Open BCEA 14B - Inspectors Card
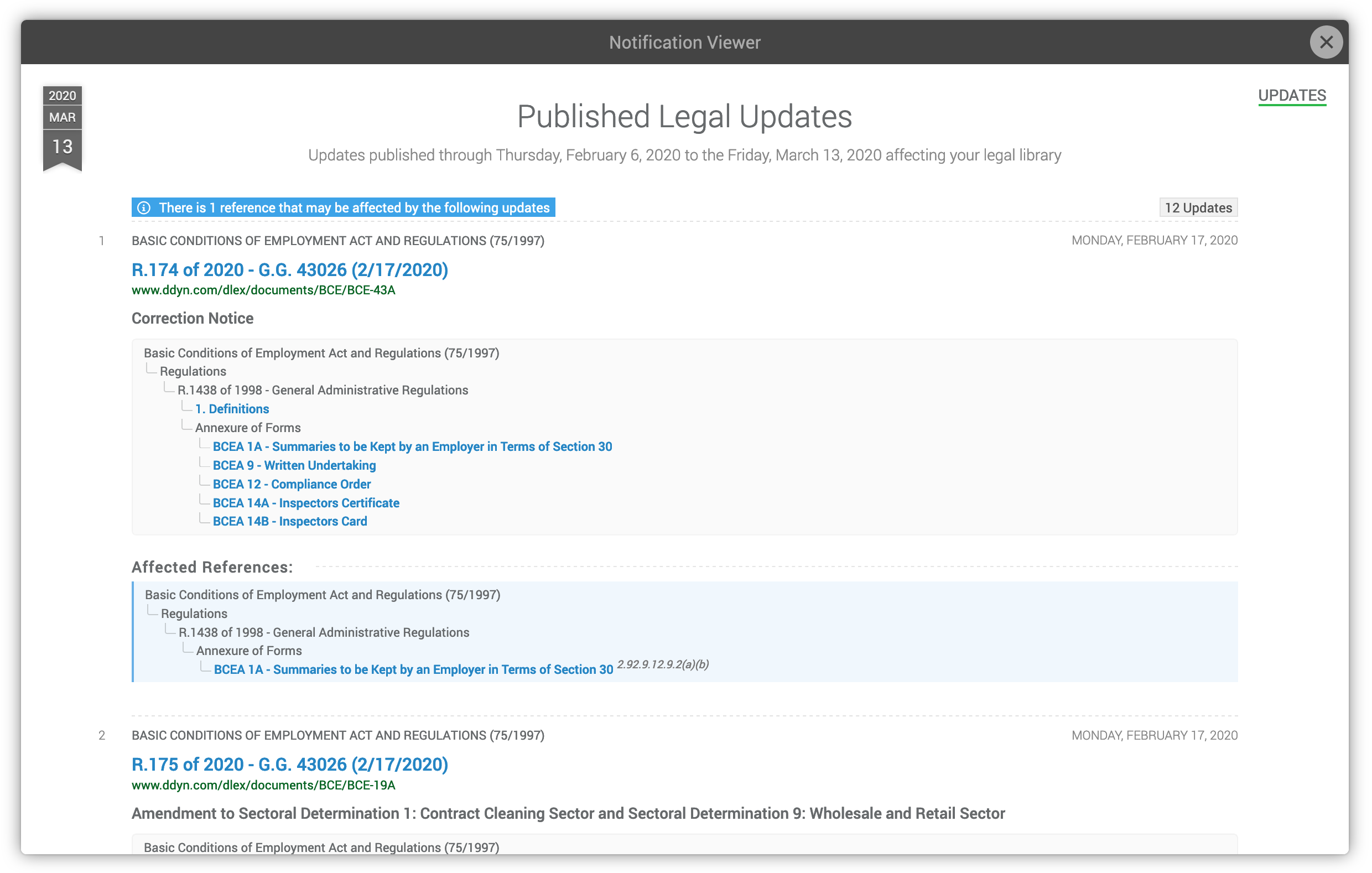The width and height of the screenshot is (1372, 873). tap(289, 521)
